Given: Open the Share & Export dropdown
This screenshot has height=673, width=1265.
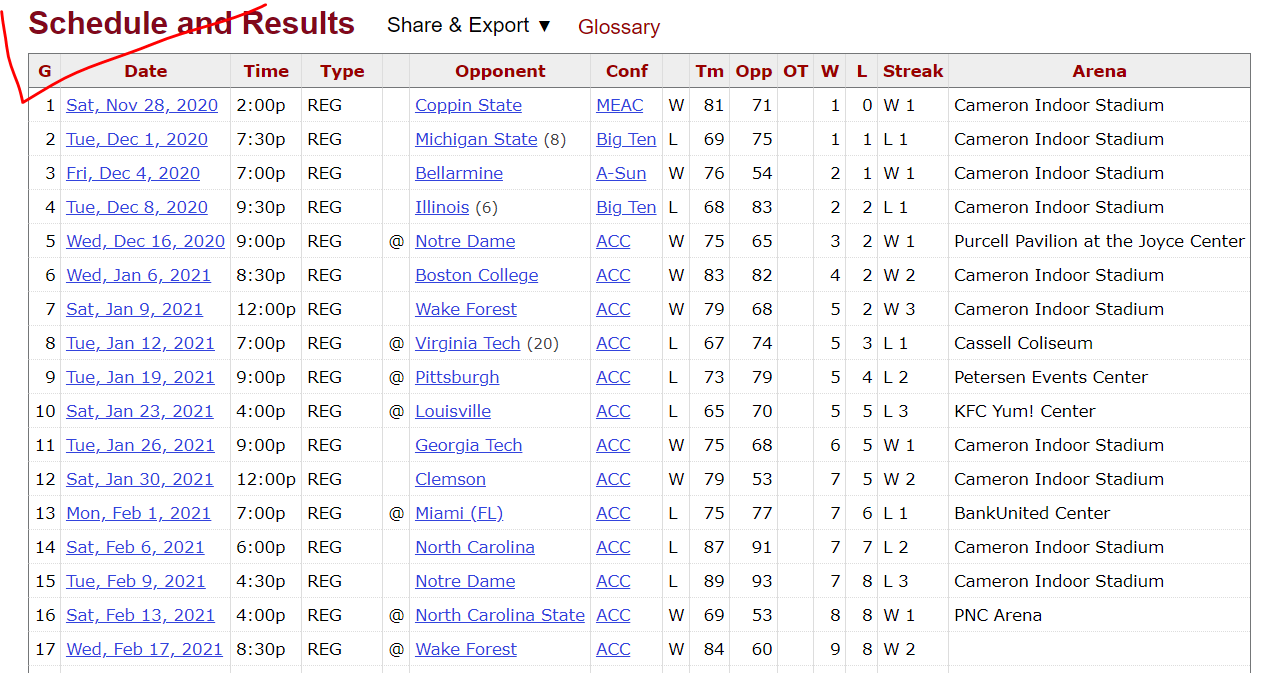Looking at the screenshot, I should [x=469, y=26].
